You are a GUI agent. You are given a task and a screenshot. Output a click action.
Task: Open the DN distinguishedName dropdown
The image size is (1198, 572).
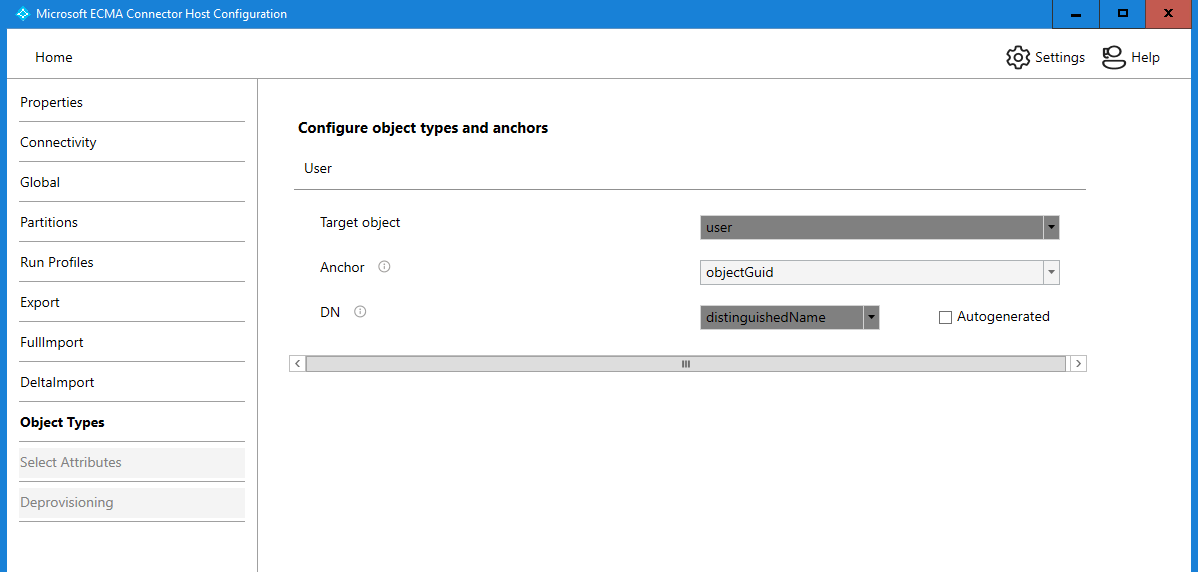871,318
